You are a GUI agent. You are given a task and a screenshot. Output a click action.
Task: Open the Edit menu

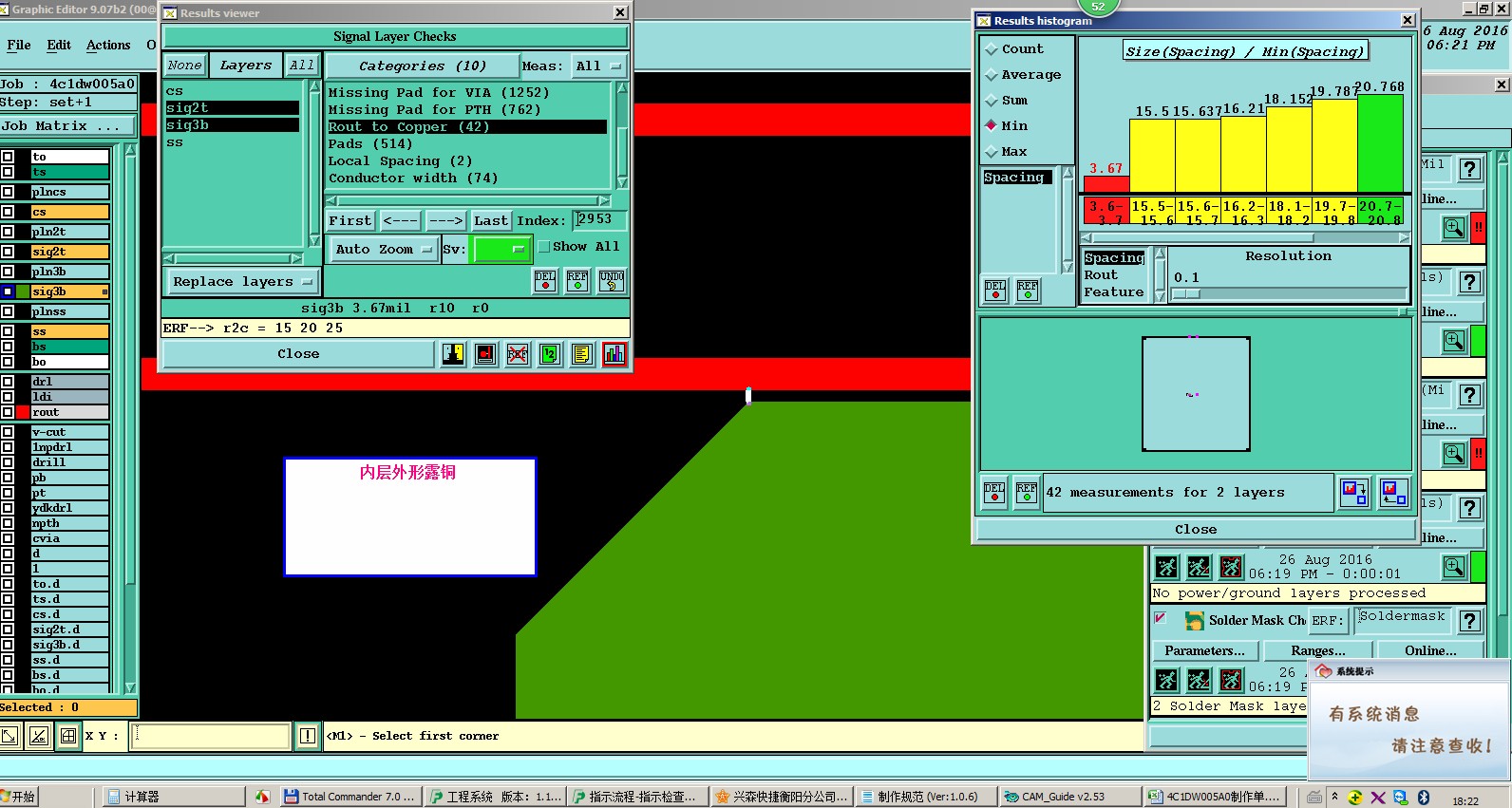(59, 45)
